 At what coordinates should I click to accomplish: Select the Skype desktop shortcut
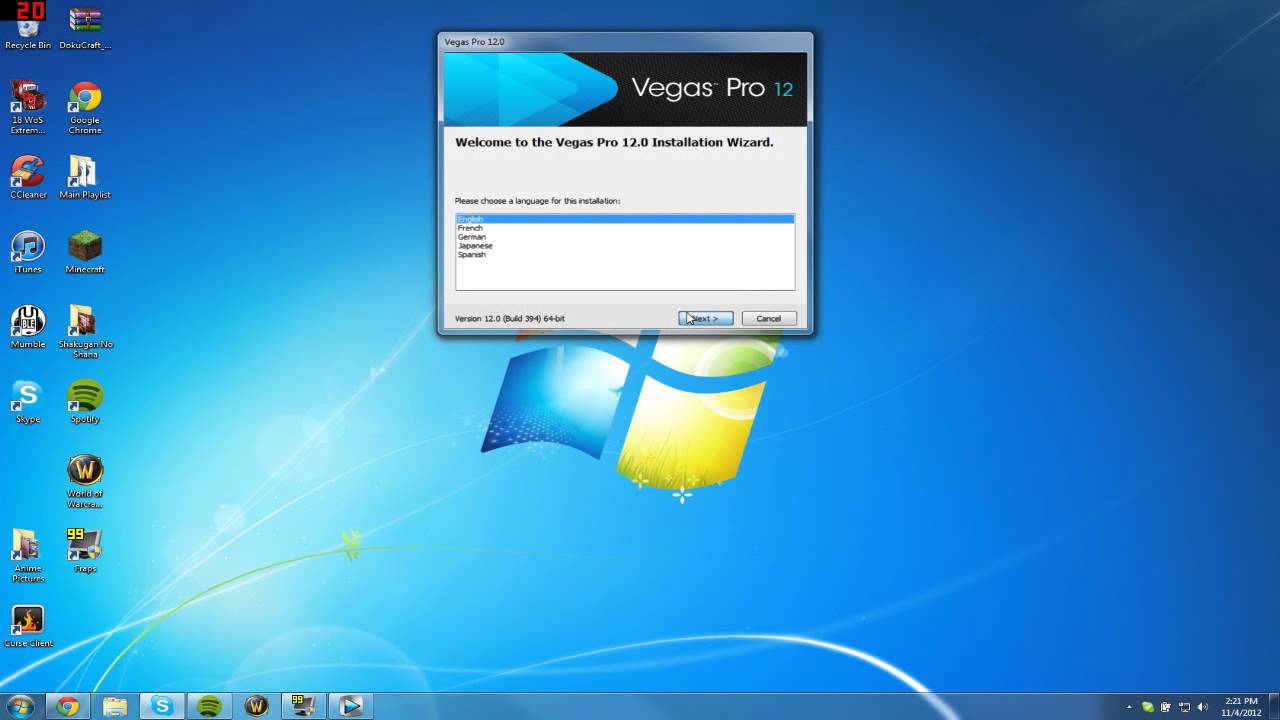click(x=28, y=402)
